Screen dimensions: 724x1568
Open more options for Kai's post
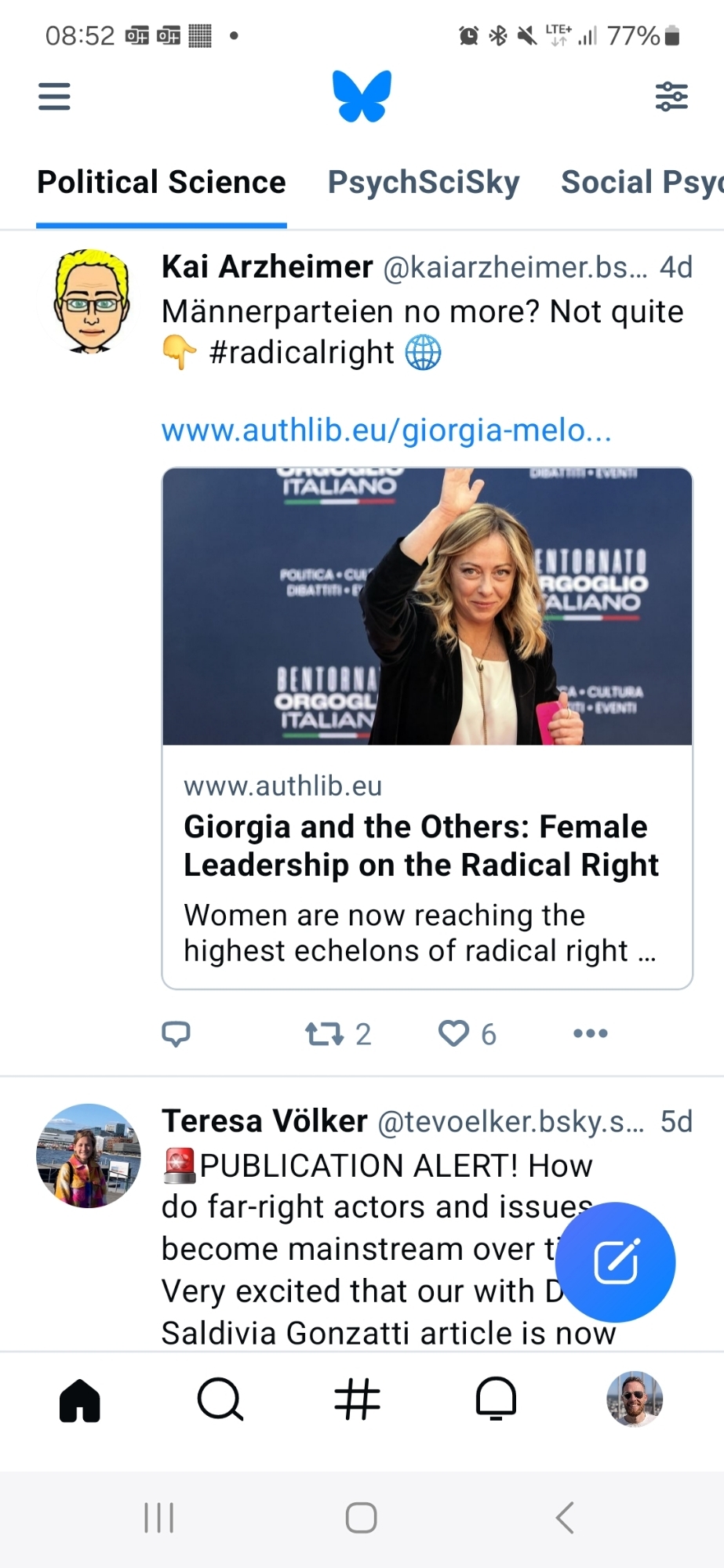click(590, 1034)
